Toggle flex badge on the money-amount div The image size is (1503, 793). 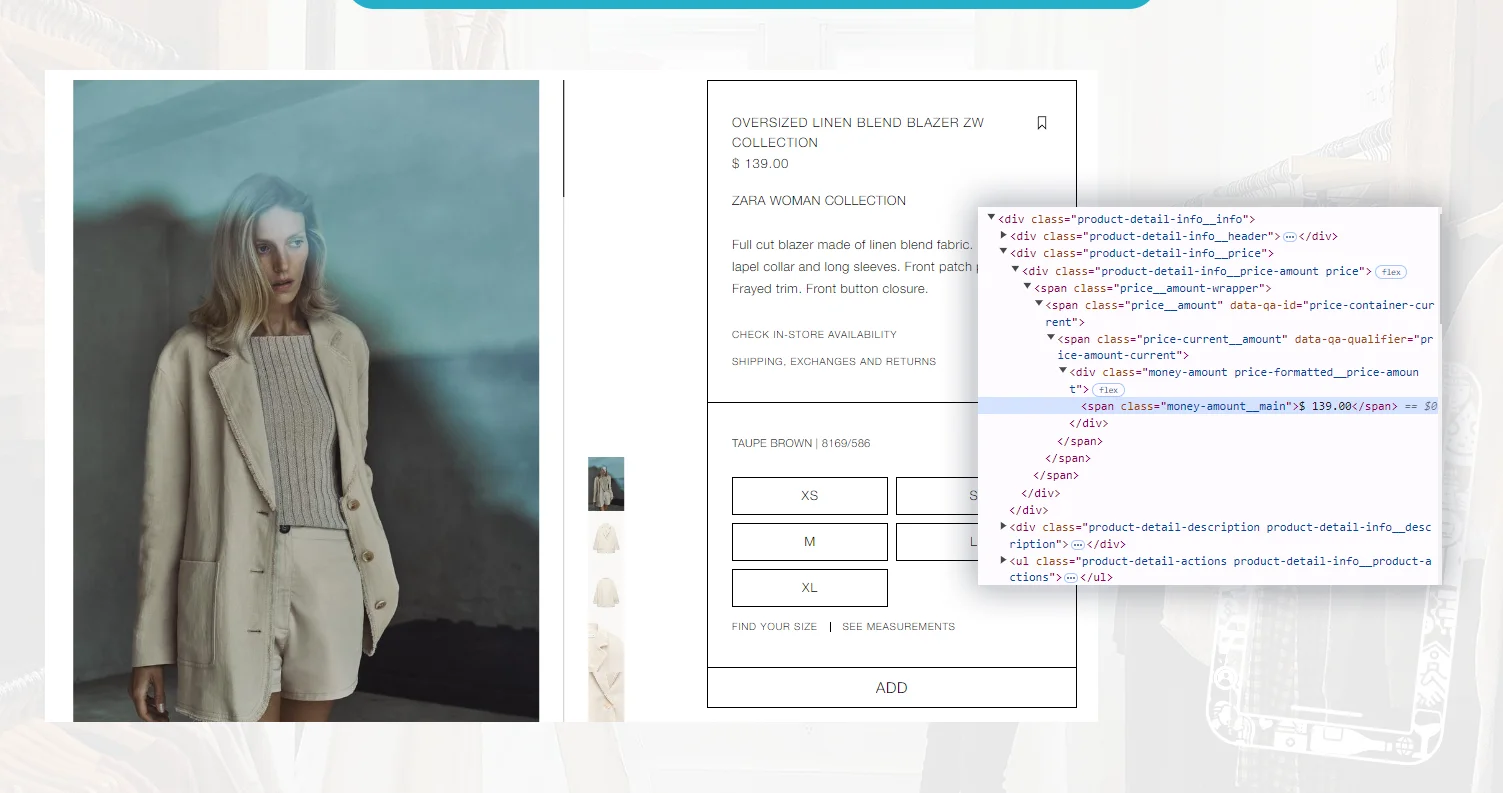[x=1107, y=389]
